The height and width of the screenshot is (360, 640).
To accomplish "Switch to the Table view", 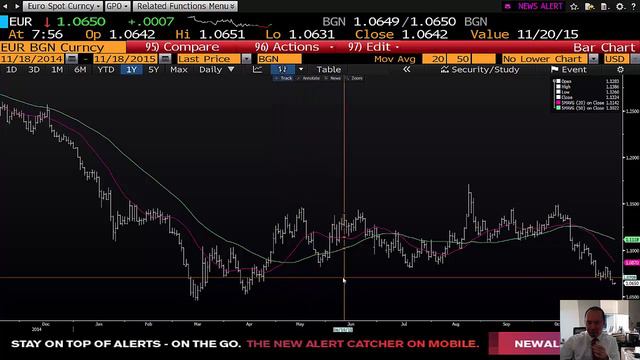I will click(x=329, y=69).
